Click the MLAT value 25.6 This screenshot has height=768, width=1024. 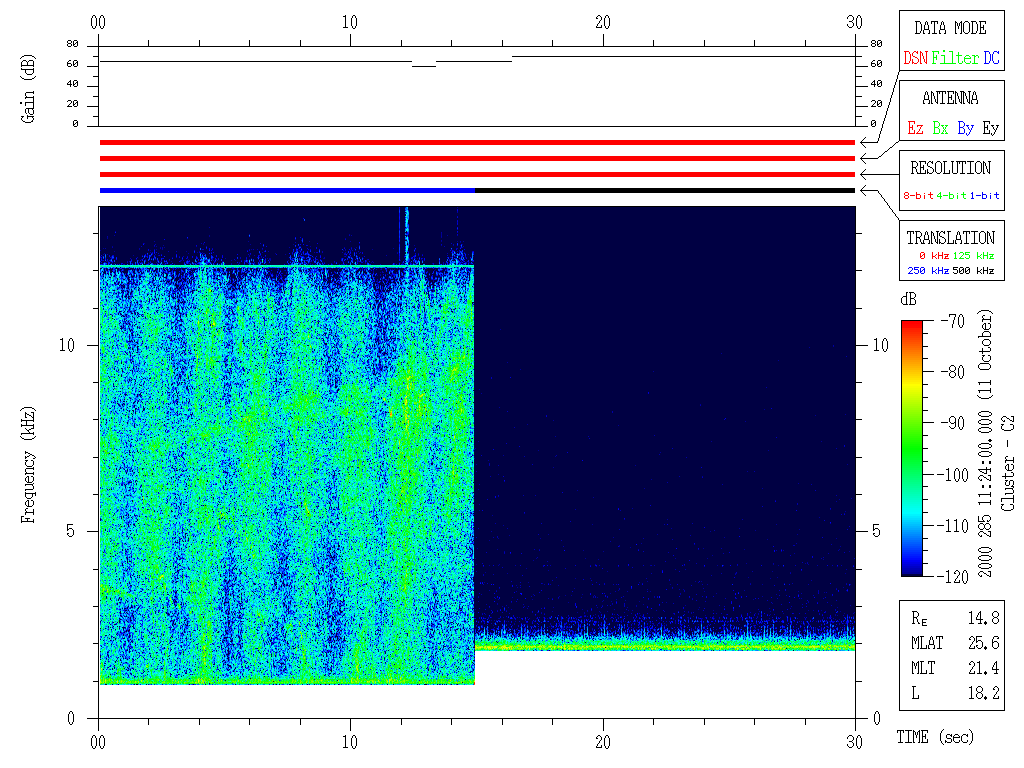(981, 642)
